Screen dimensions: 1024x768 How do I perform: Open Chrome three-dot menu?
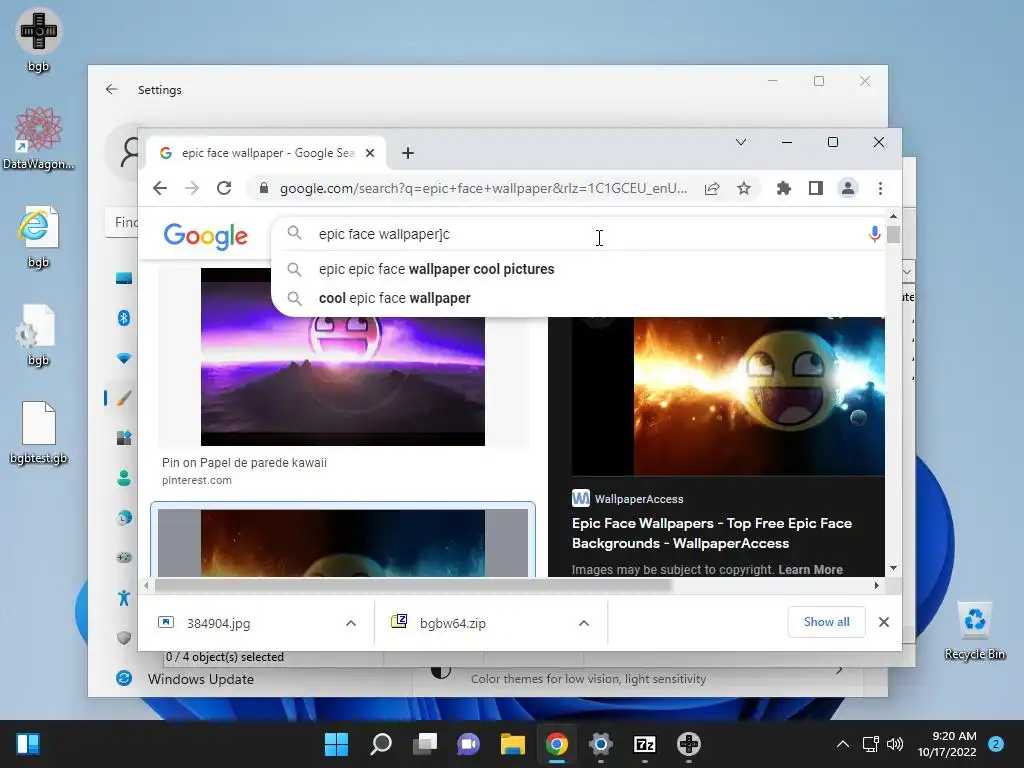click(880, 189)
